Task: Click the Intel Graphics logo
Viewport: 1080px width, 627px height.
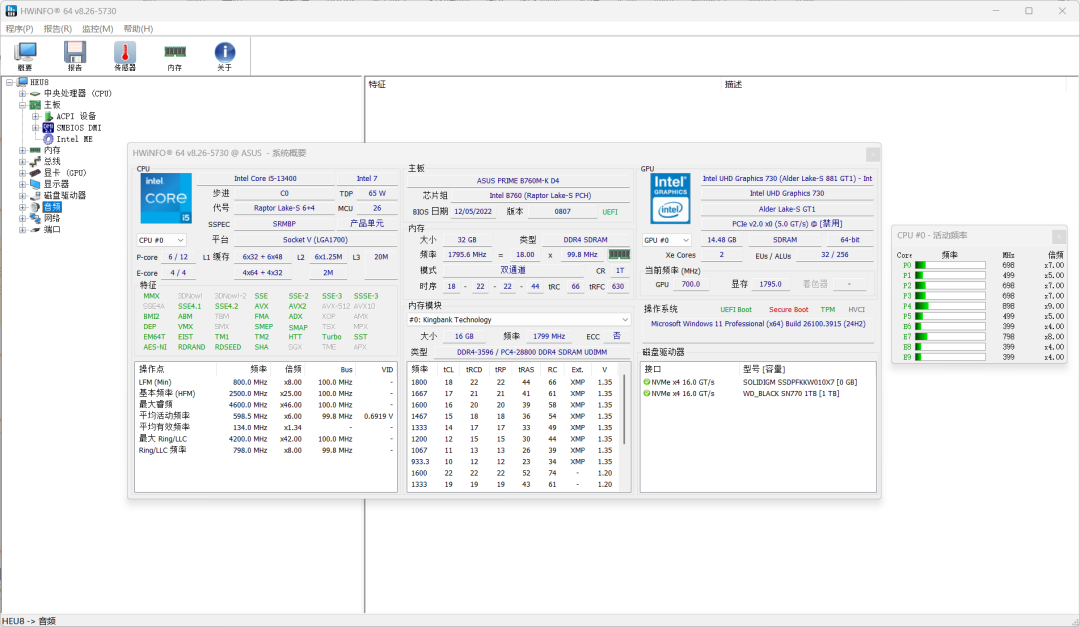Action: tap(670, 198)
